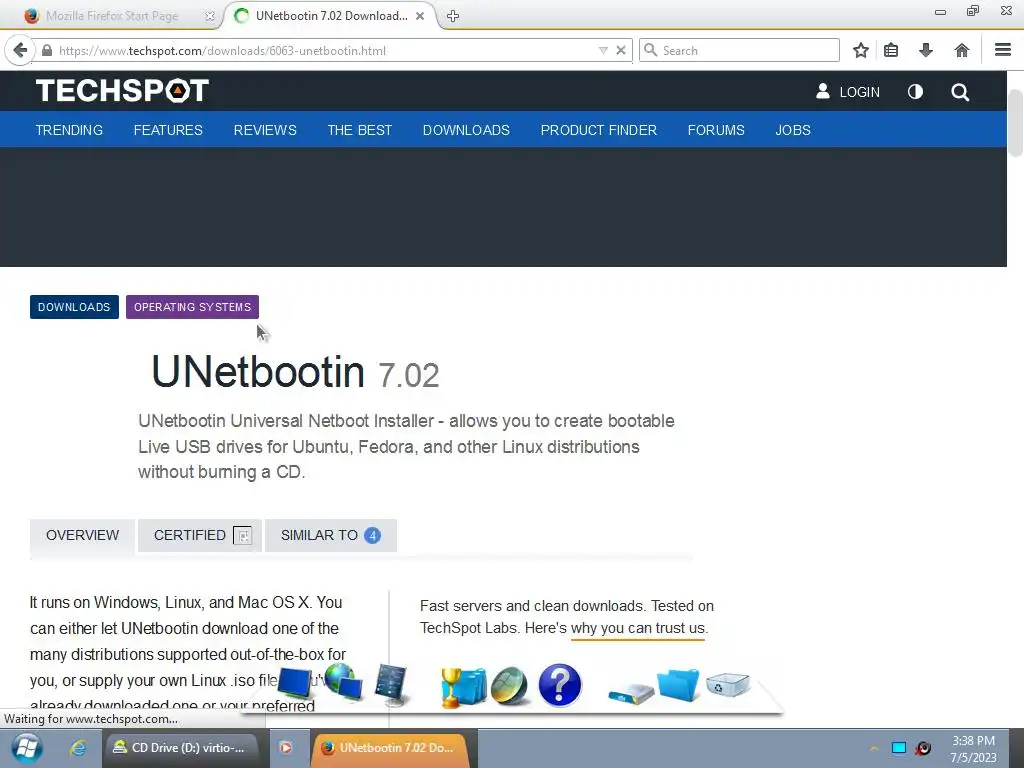Close the UNetbootin 7.02 Download tab
This screenshot has height=768, width=1024.
420,16
